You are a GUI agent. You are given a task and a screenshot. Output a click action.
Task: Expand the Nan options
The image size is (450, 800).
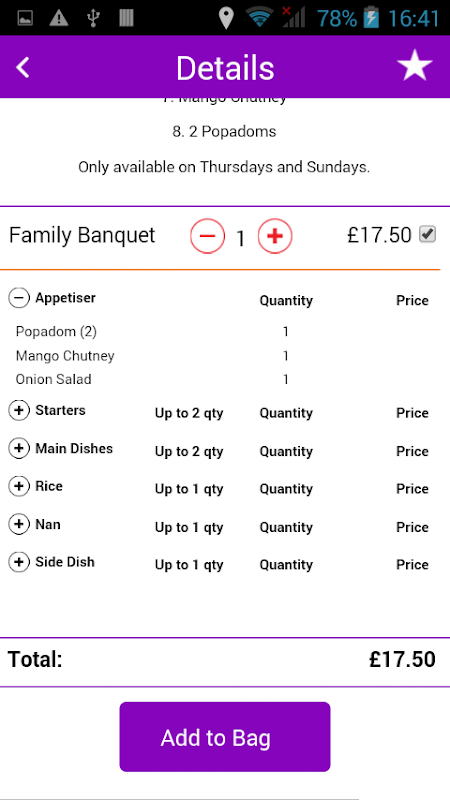[19, 524]
